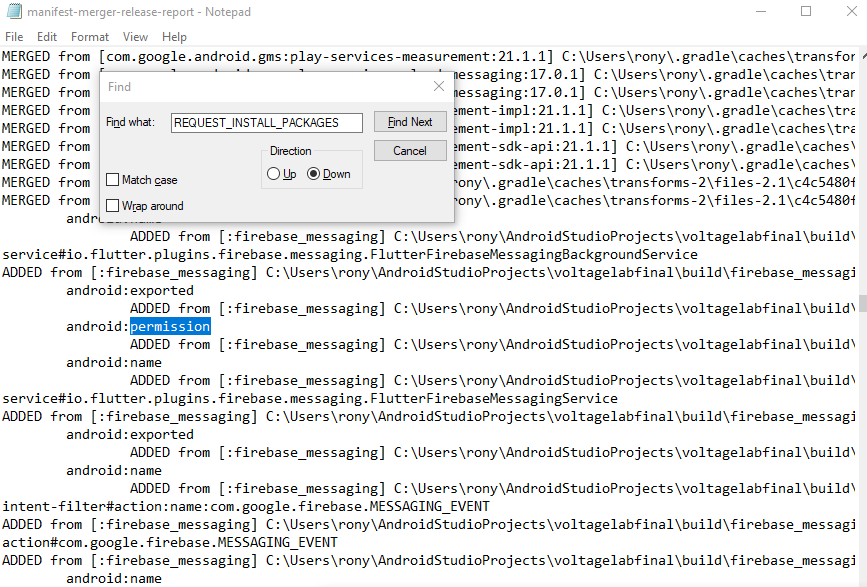Click the Notepad icon in the title bar
Screen dimensions: 867x587
tap(13, 11)
